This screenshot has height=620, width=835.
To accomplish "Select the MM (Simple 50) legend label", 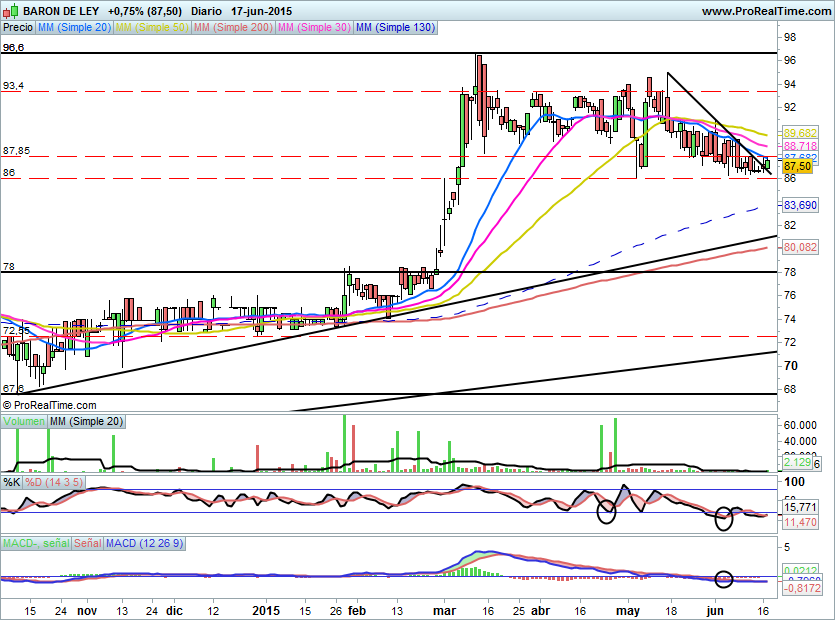I will (151, 28).
